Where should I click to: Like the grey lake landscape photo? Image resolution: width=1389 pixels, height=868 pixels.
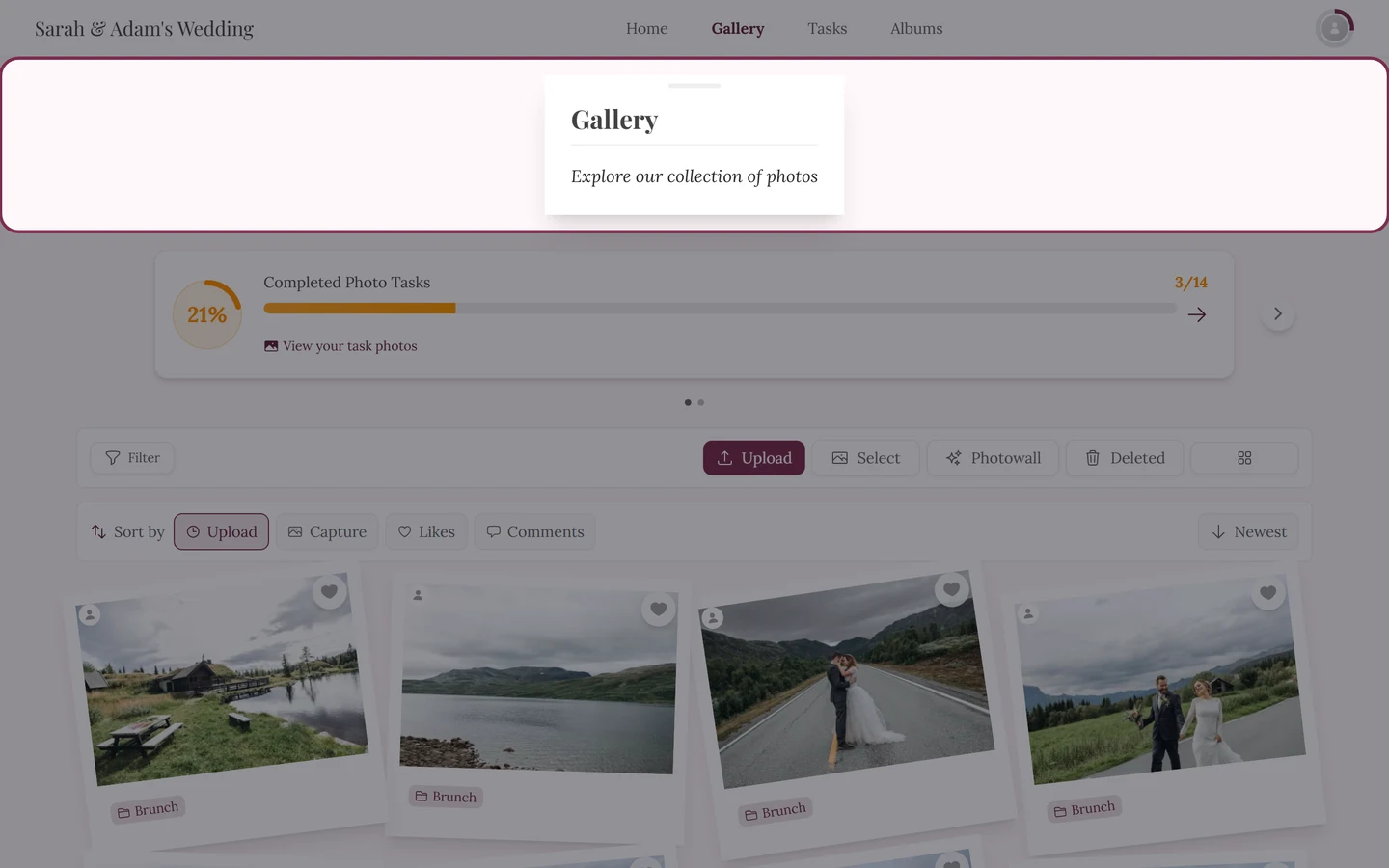click(x=659, y=609)
